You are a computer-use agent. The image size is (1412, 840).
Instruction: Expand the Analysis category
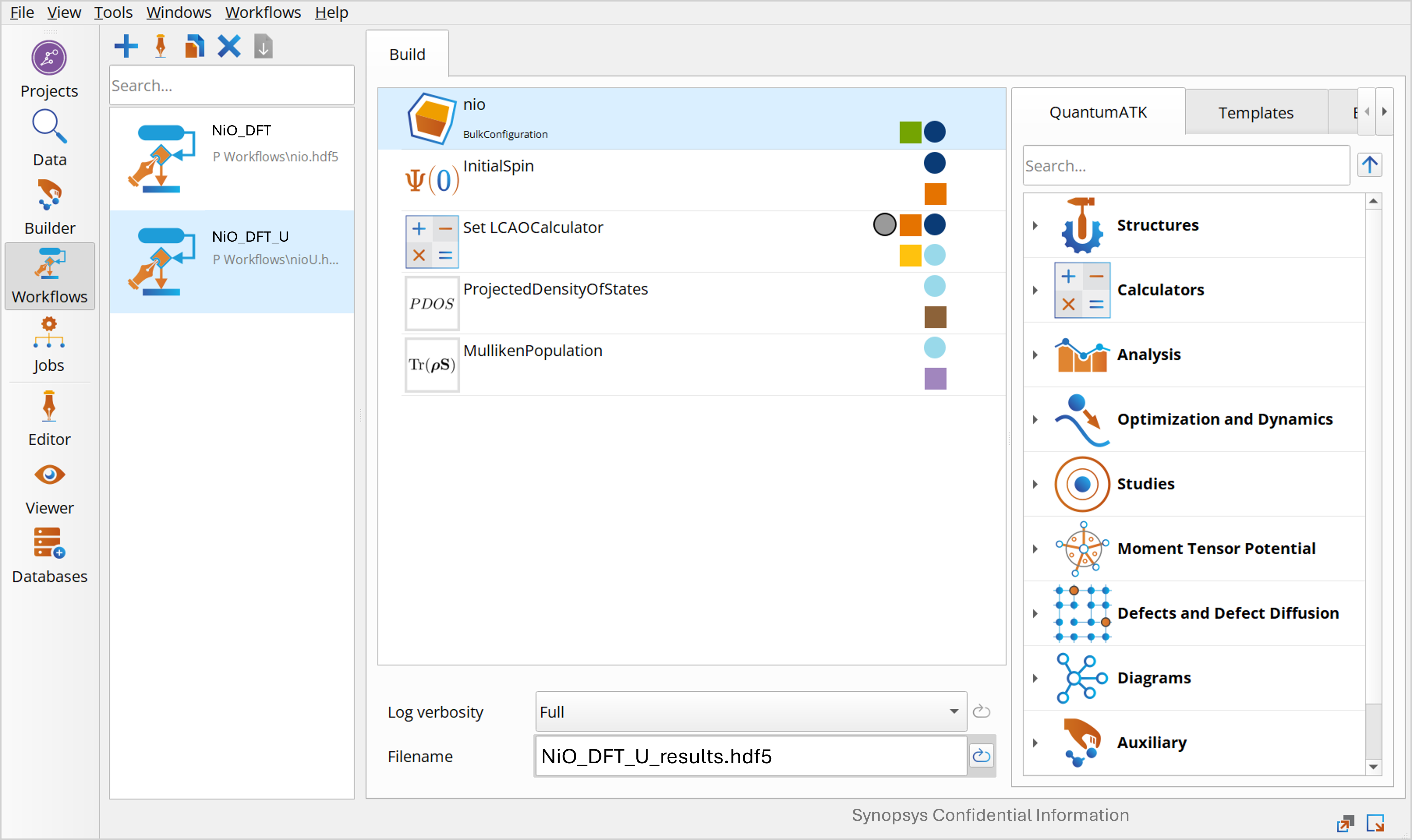pos(1035,355)
